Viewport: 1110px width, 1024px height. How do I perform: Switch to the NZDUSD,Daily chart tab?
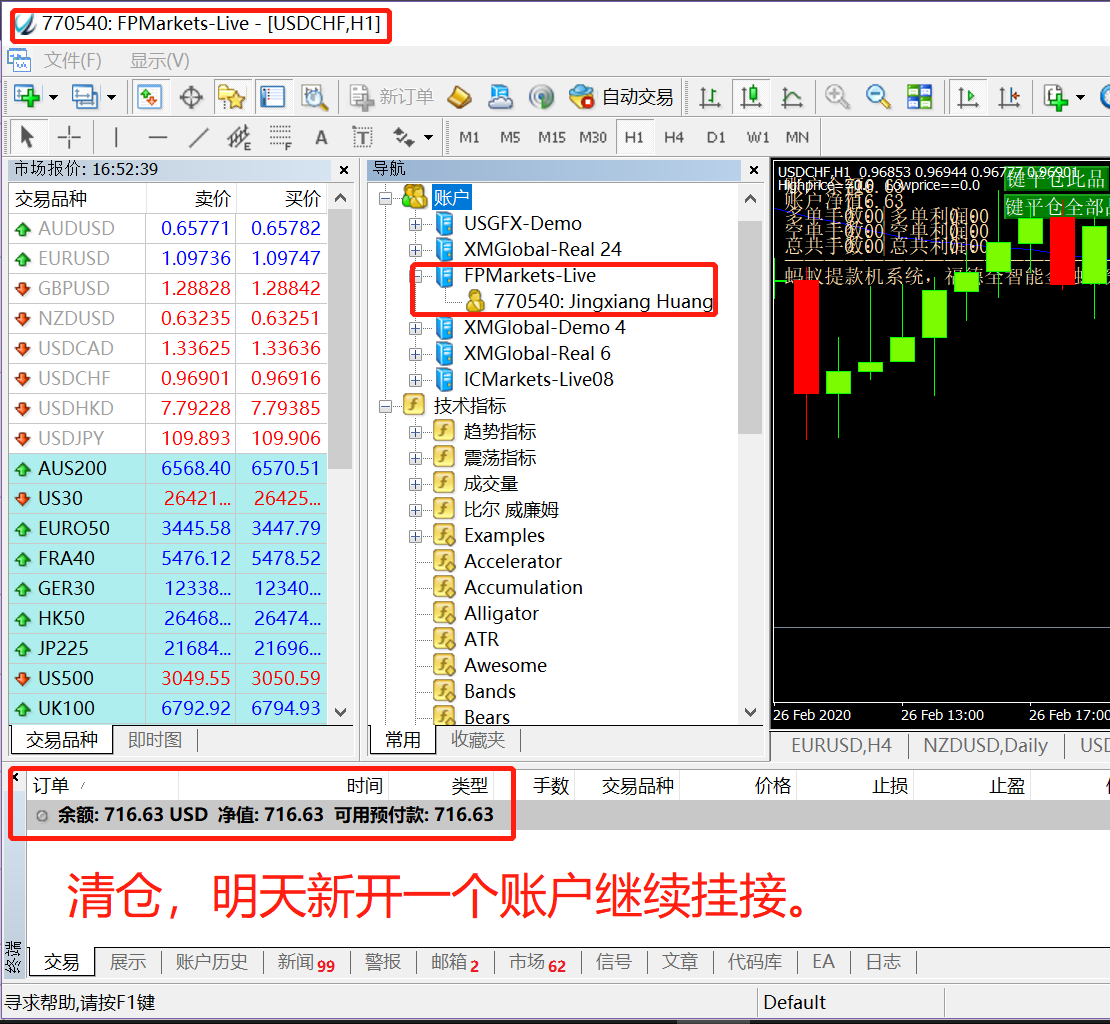(985, 745)
